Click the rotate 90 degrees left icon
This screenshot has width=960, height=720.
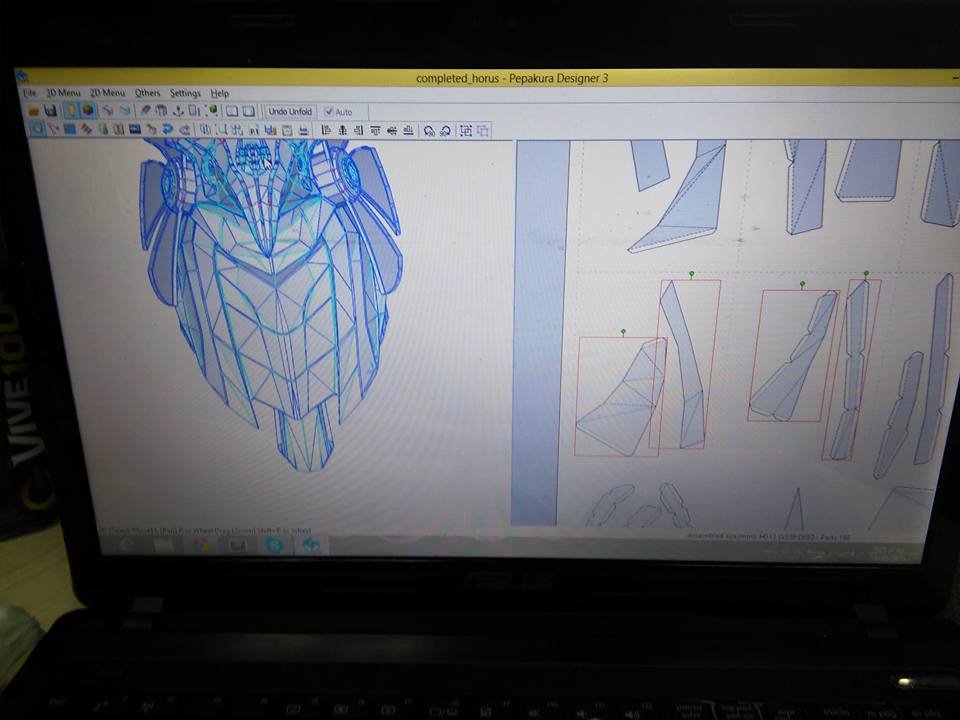(429, 131)
